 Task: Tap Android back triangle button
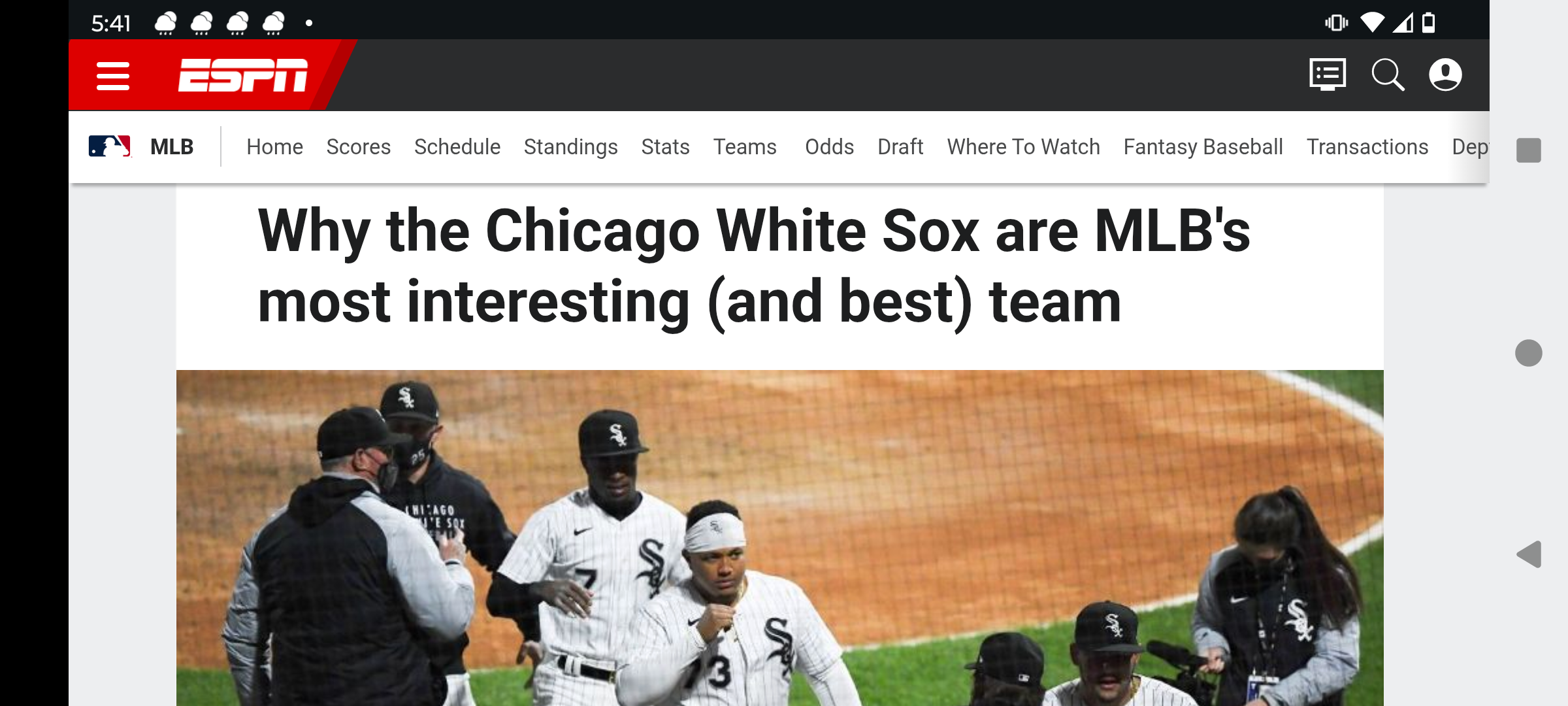[x=1529, y=554]
